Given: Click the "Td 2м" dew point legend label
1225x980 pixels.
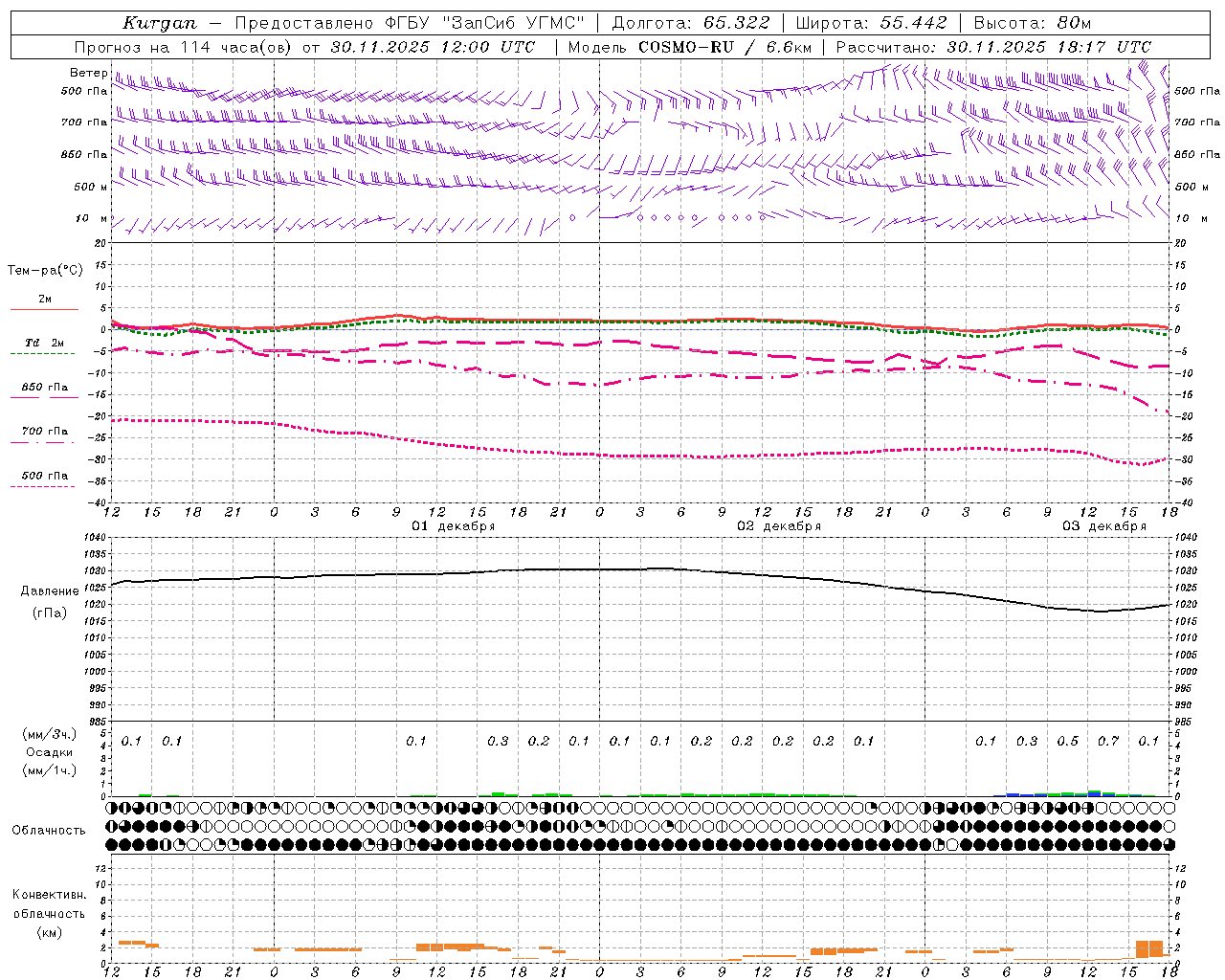Looking at the screenshot, I should click(x=44, y=343).
